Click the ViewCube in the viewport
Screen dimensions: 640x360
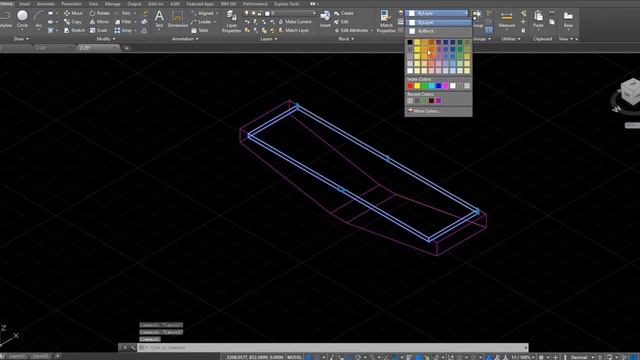coord(630,92)
